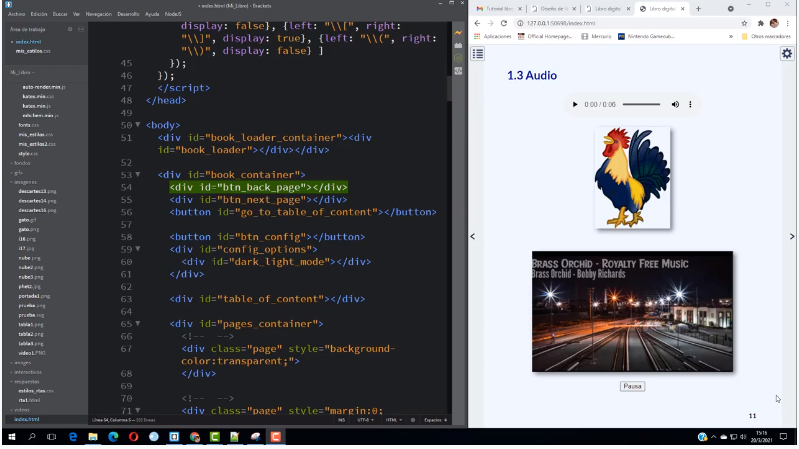799x449 pixels.
Task: Open Mi_Libro project dropdown
Action: click(22, 72)
